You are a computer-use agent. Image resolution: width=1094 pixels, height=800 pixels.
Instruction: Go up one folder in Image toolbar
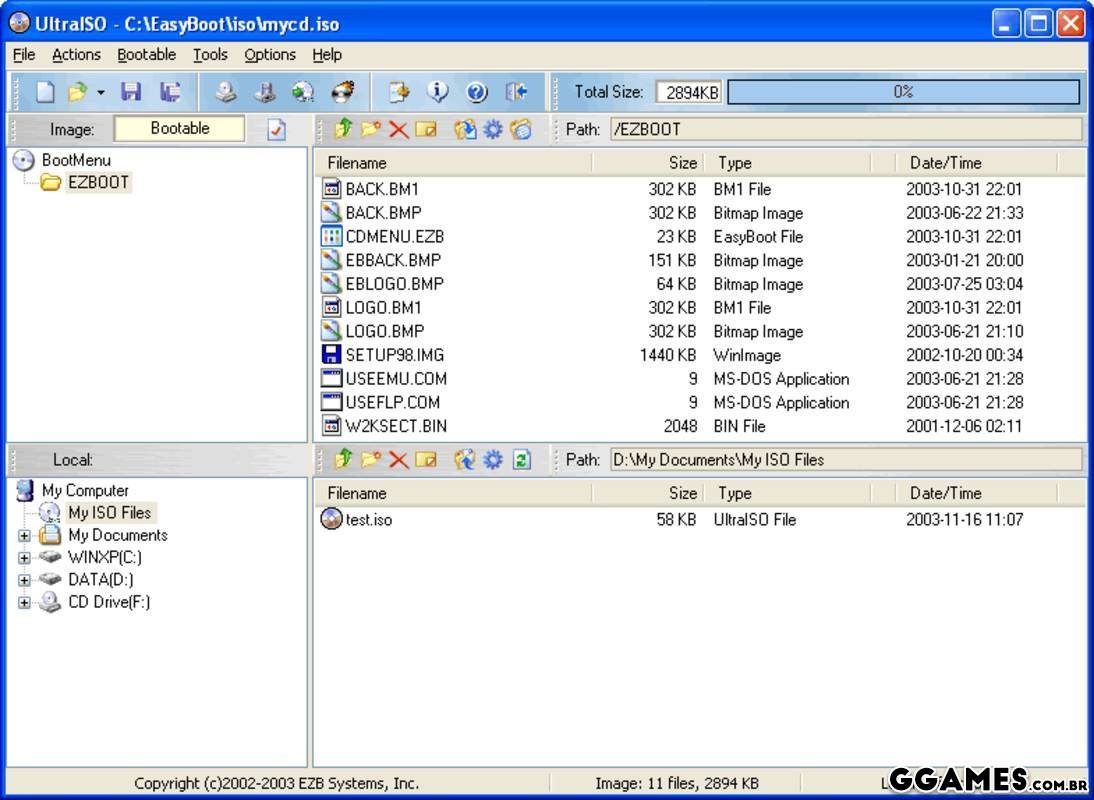344,129
